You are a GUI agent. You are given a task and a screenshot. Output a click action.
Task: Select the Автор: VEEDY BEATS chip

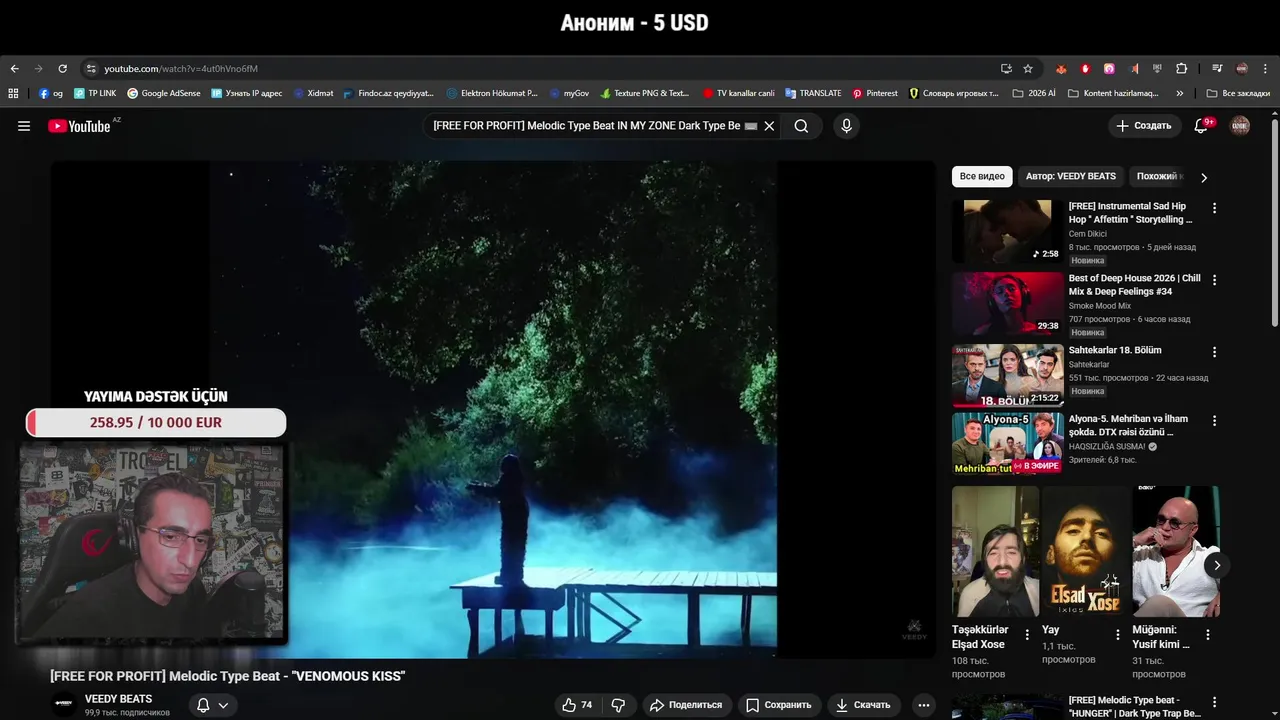point(1071,176)
